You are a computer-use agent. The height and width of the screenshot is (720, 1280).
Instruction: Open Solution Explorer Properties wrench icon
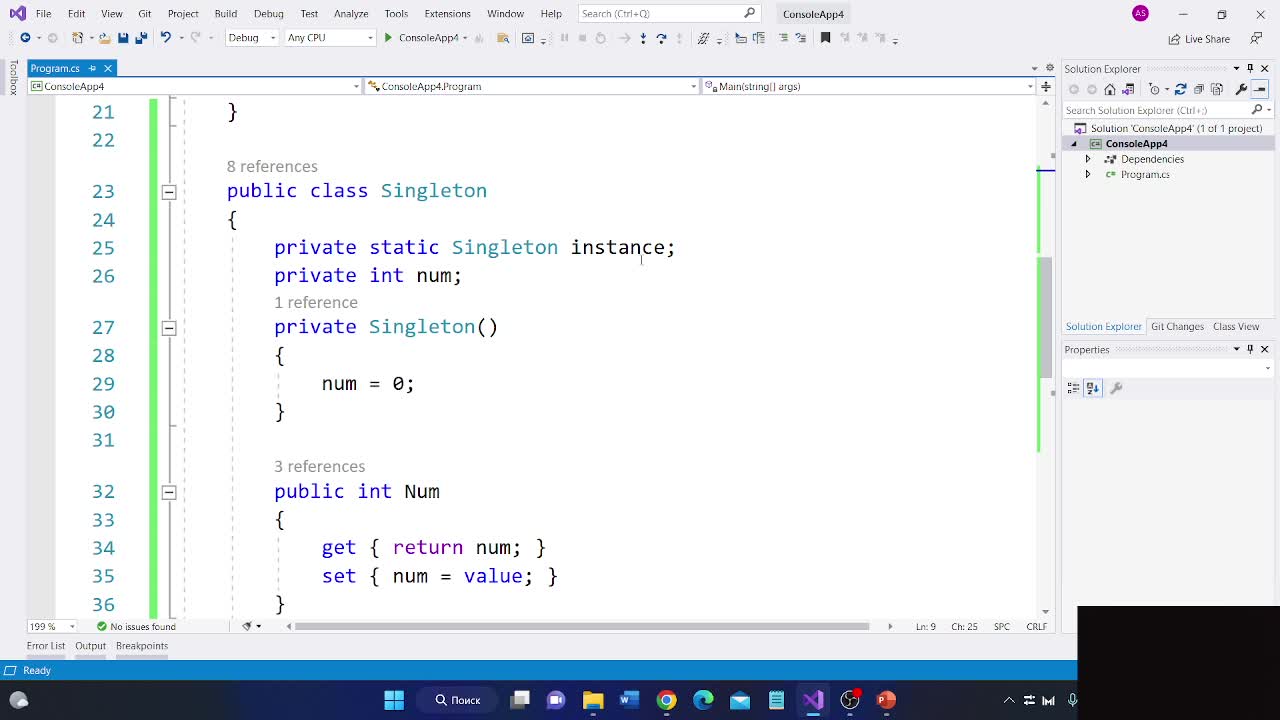click(1241, 89)
